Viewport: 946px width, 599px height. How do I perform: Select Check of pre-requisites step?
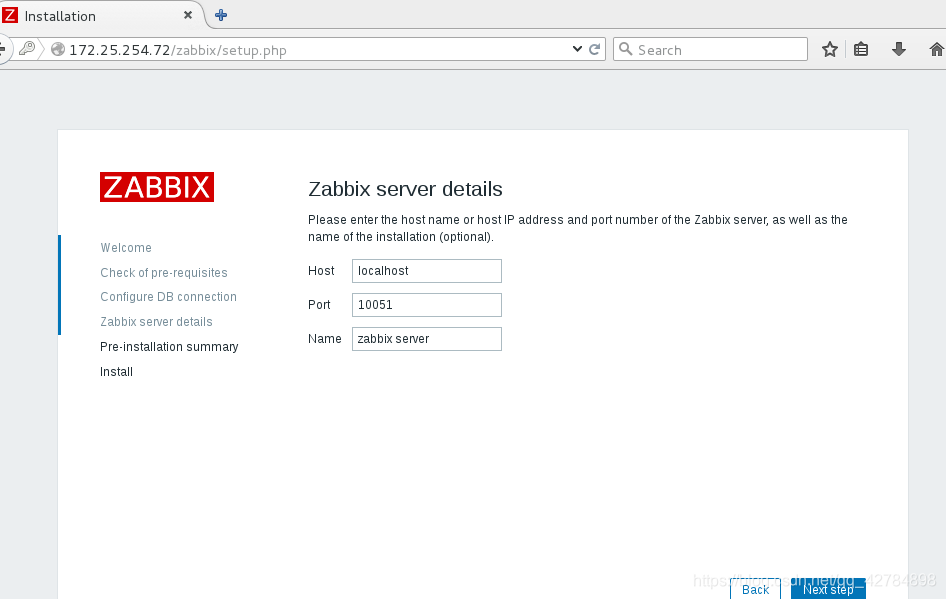tap(163, 273)
